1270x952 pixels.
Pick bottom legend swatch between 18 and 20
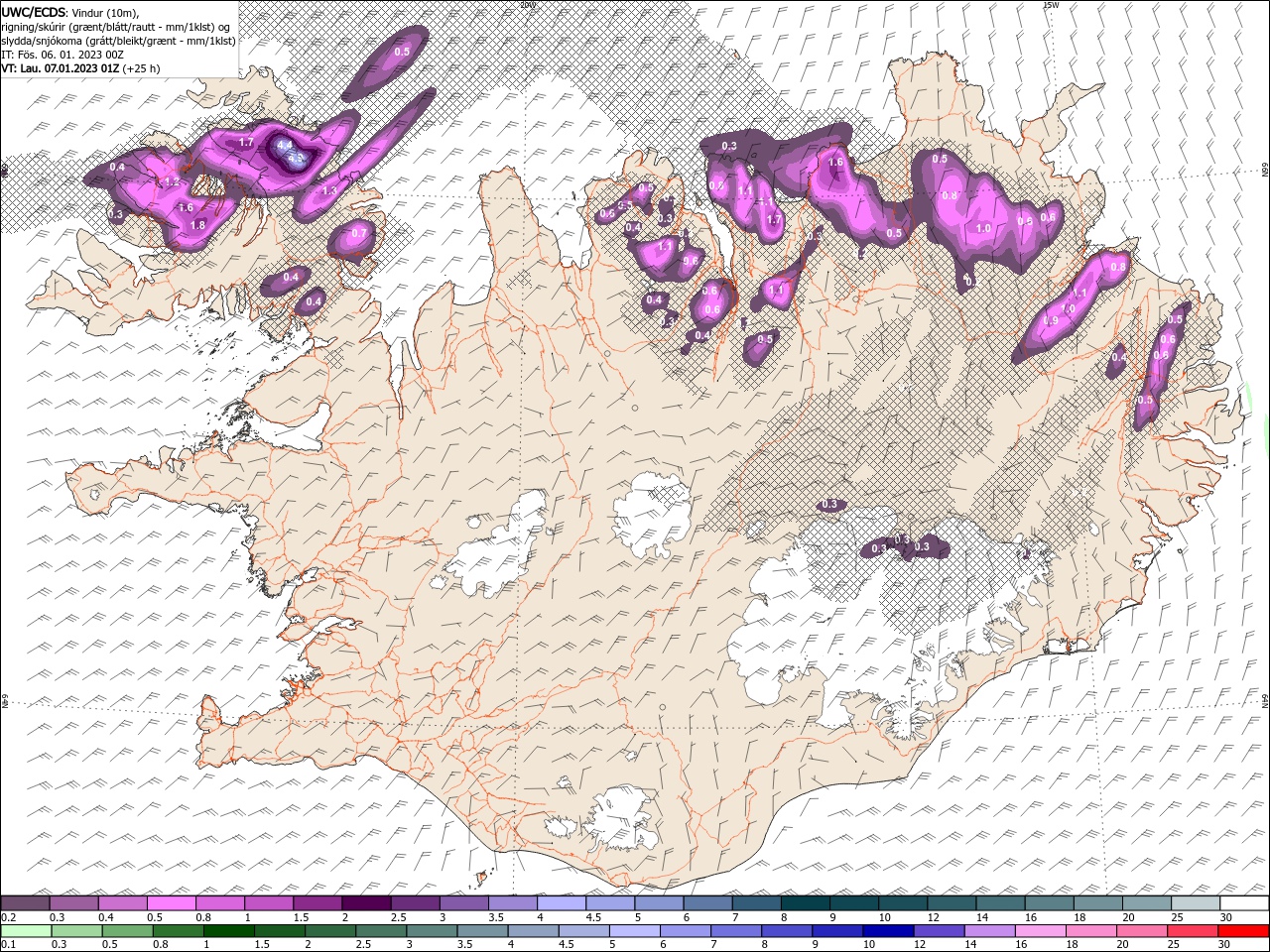(x=1092, y=931)
